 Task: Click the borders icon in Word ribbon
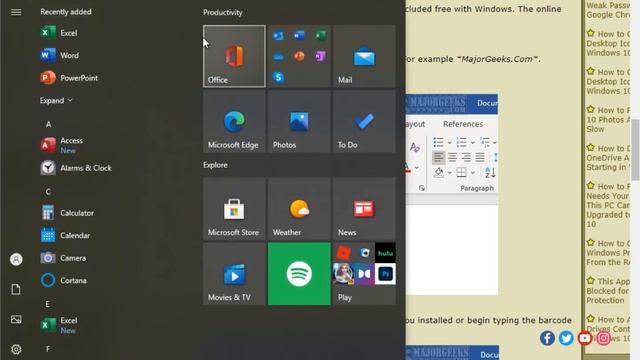tap(462, 172)
